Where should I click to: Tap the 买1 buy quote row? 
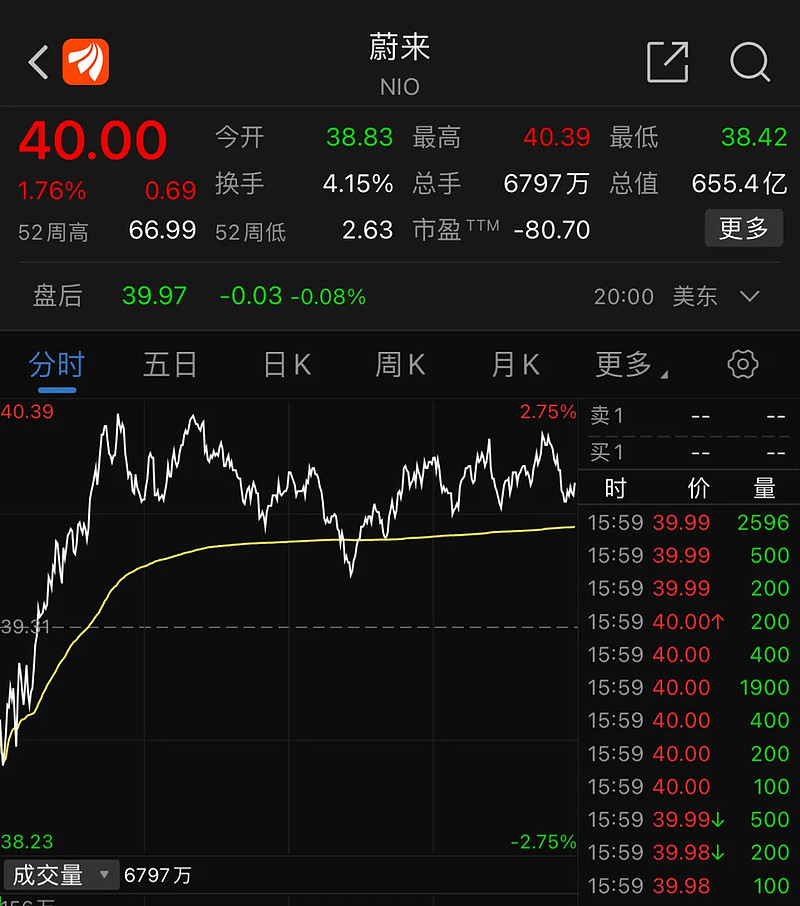pyautogui.click(x=688, y=452)
